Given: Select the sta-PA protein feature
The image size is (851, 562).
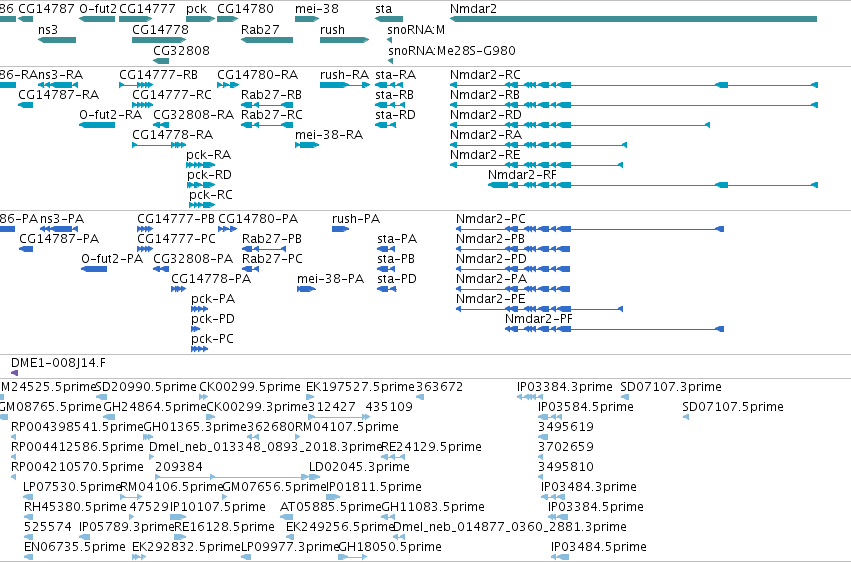Looking at the screenshot, I should 386,249.
